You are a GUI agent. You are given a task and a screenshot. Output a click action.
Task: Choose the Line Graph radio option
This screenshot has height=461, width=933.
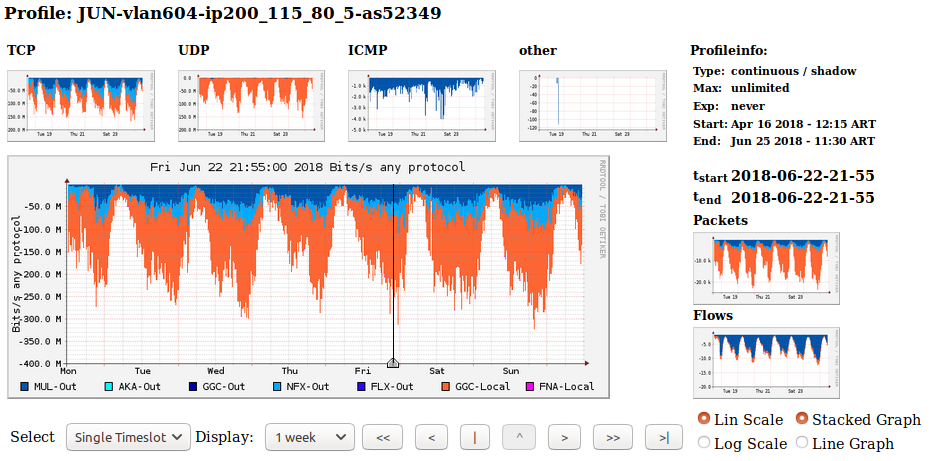pyautogui.click(x=802, y=443)
